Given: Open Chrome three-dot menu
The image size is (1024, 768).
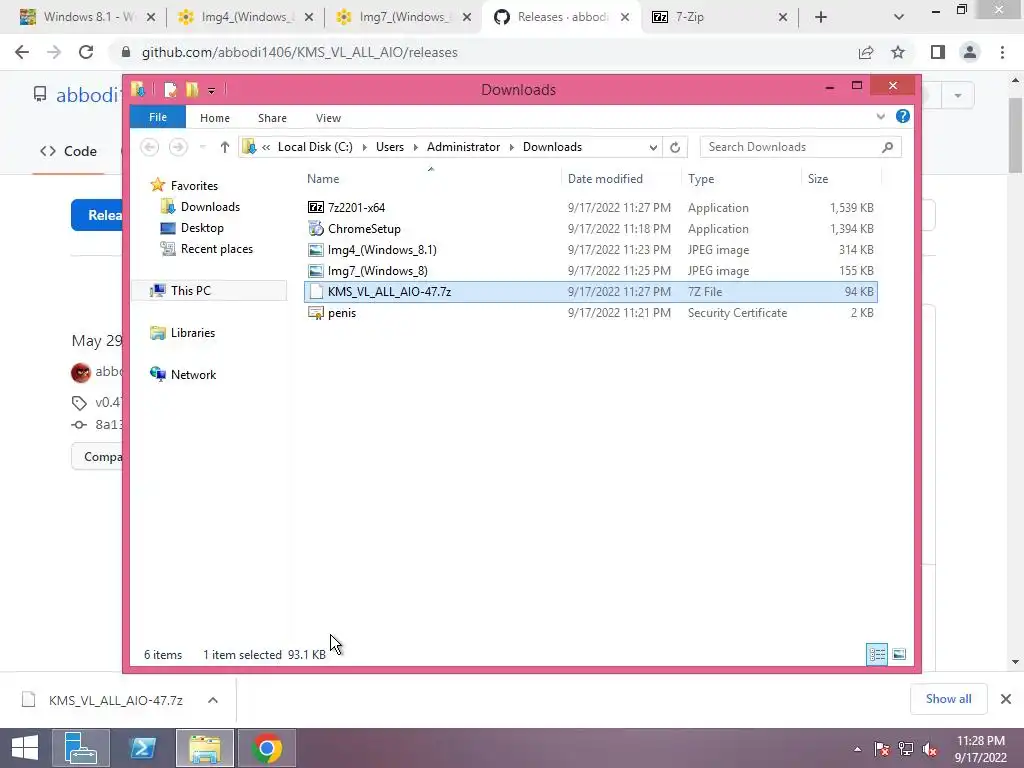Looking at the screenshot, I should (1002, 52).
